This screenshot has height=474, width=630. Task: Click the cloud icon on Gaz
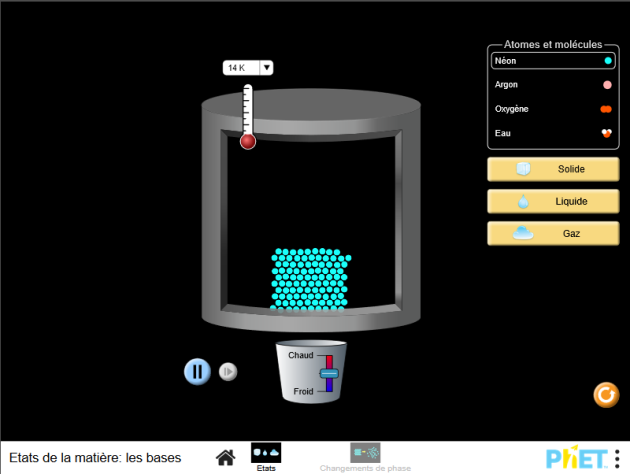click(523, 233)
